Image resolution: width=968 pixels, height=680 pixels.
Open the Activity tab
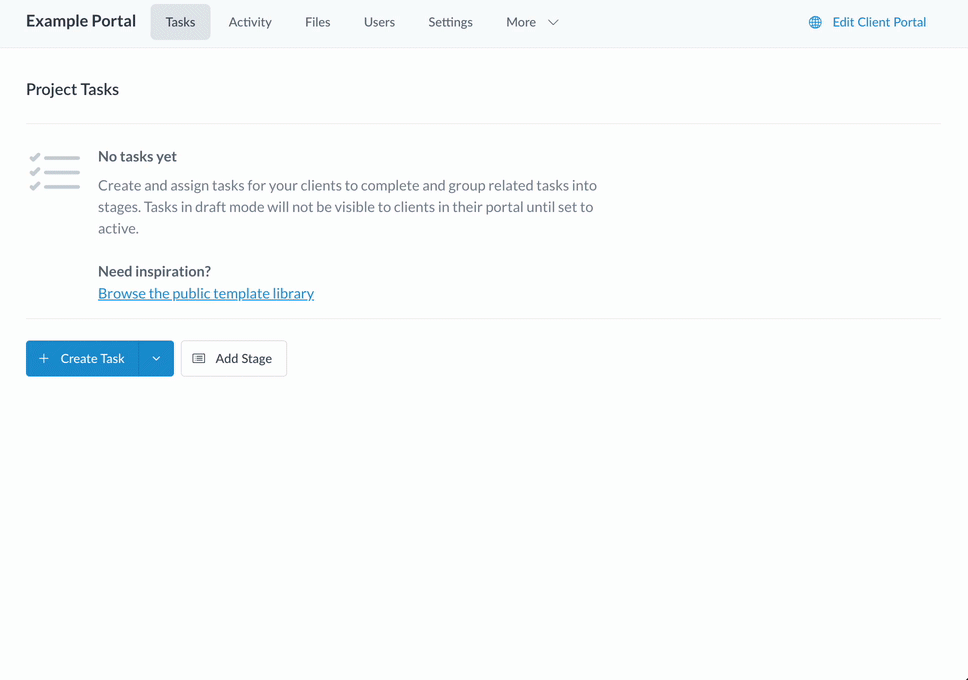point(250,22)
